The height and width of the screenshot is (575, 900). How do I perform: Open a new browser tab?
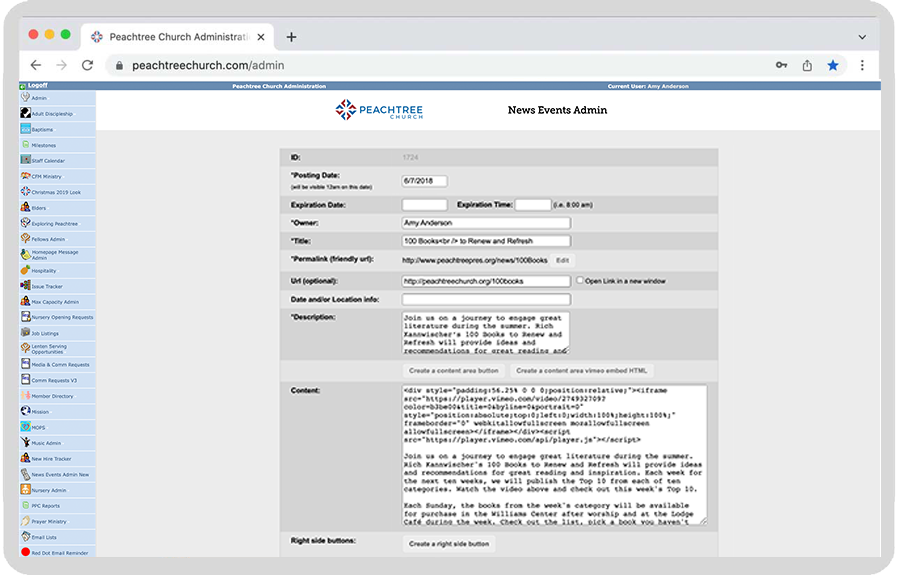pyautogui.click(x=292, y=37)
